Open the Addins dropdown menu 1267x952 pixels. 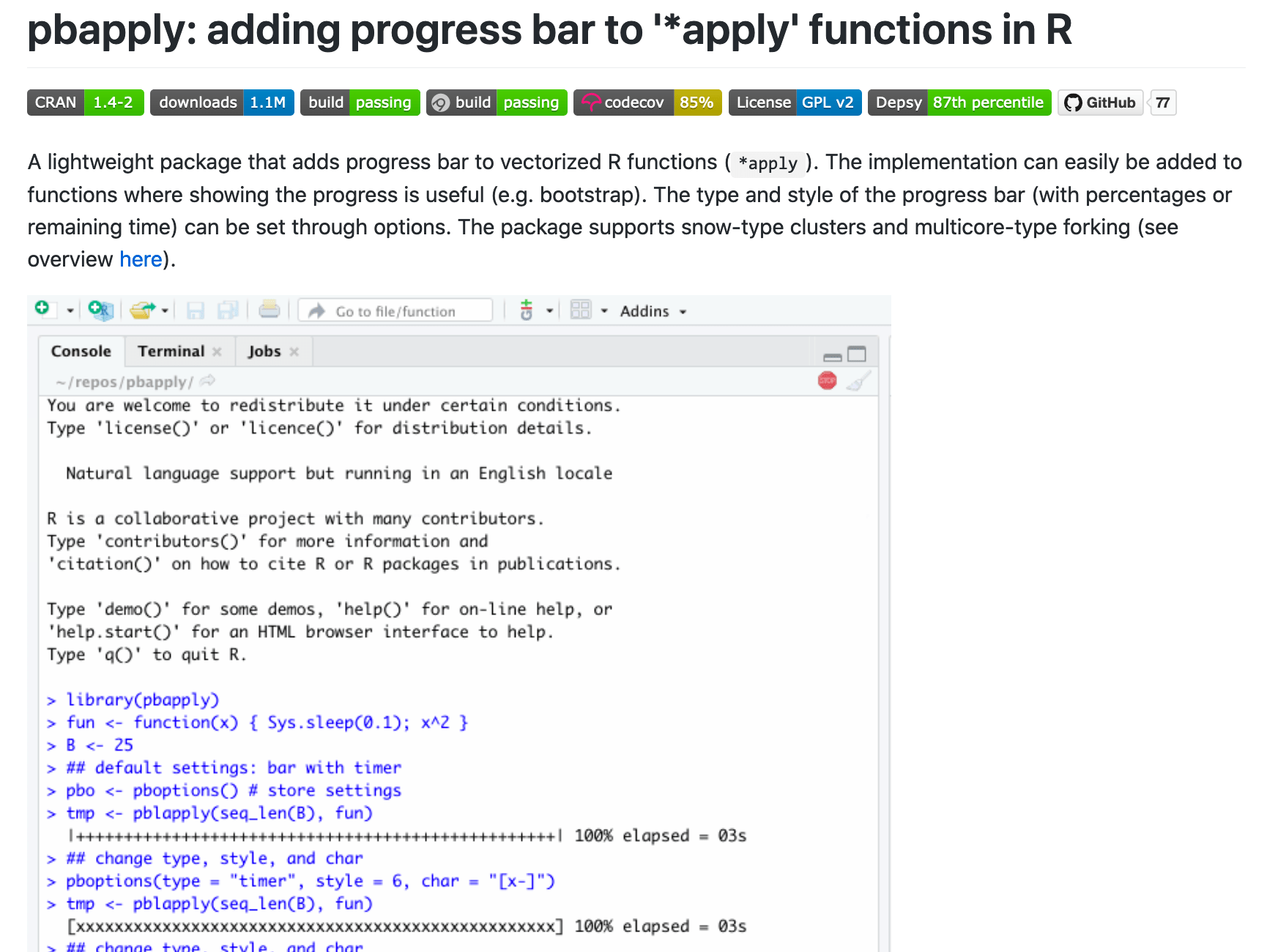coord(651,310)
